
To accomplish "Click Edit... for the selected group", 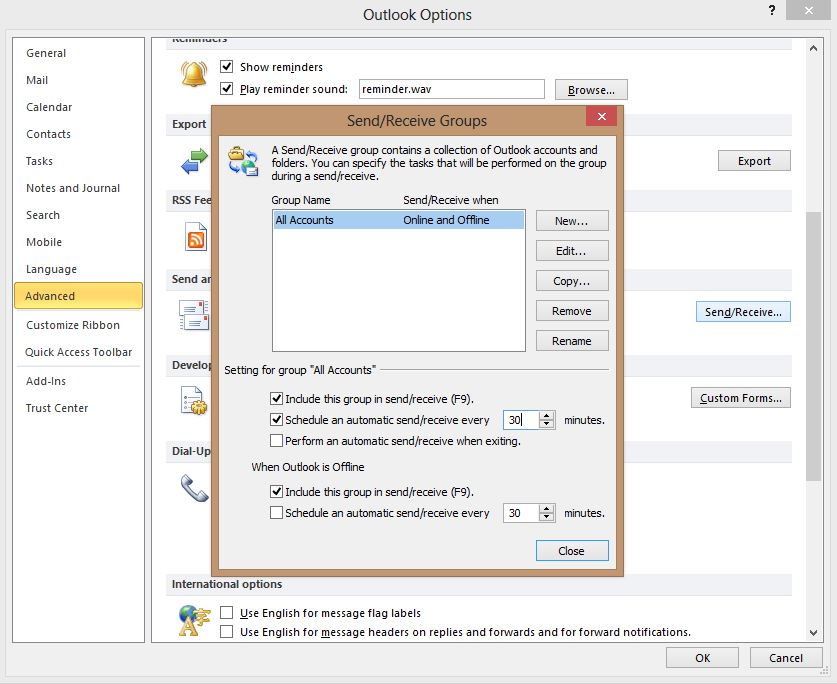I will (x=572, y=250).
